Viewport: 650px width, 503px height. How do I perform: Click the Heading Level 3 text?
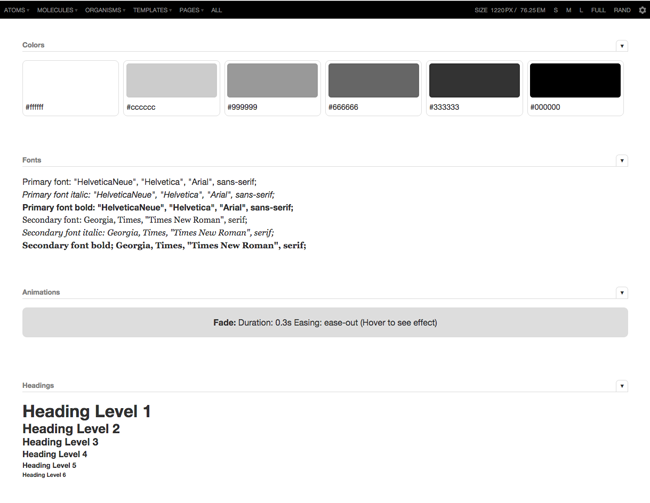tap(60, 442)
